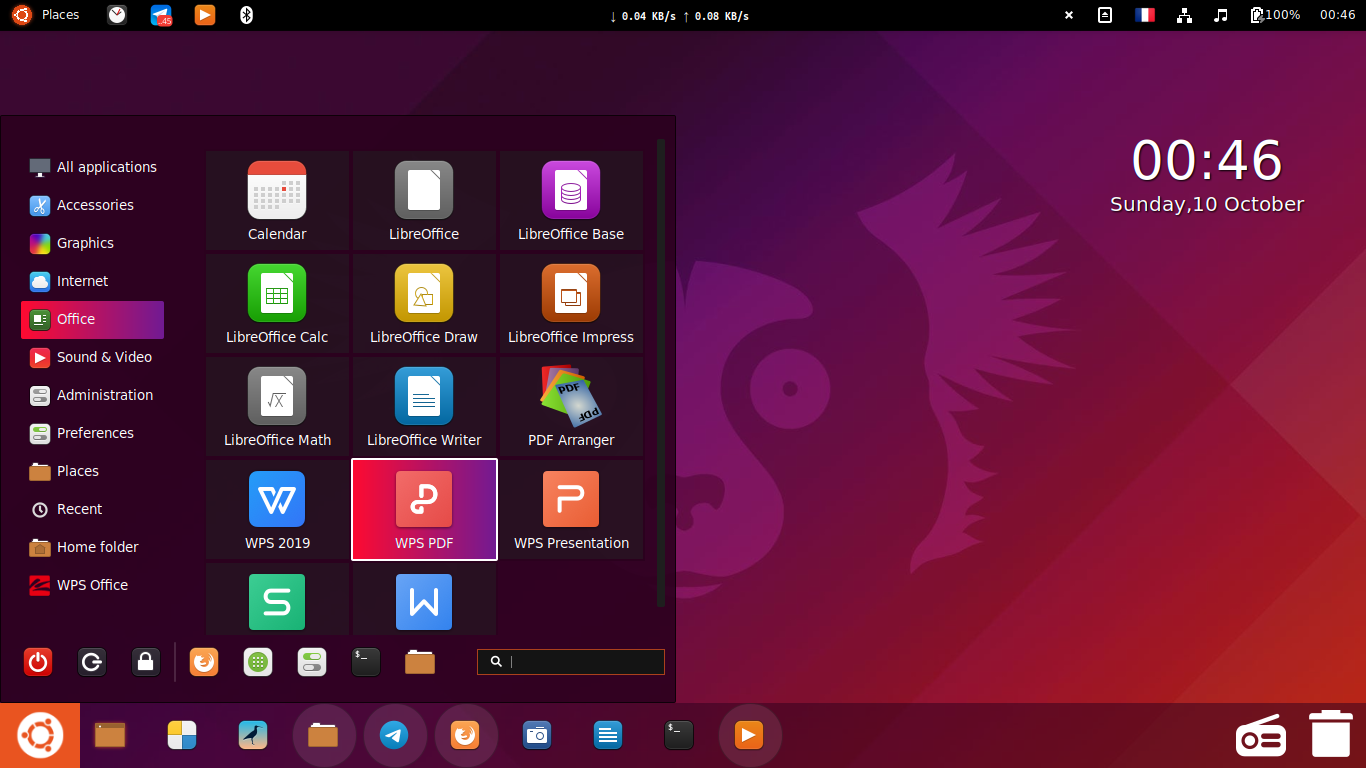
Task: Open LibreOffice Math
Action: coord(277,406)
